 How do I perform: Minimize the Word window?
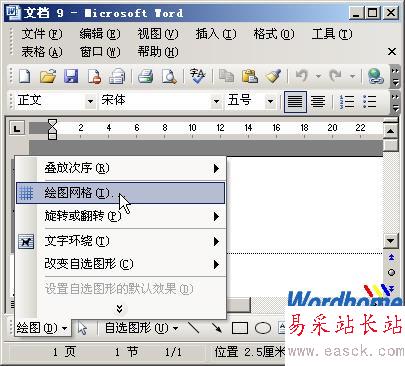point(356,13)
